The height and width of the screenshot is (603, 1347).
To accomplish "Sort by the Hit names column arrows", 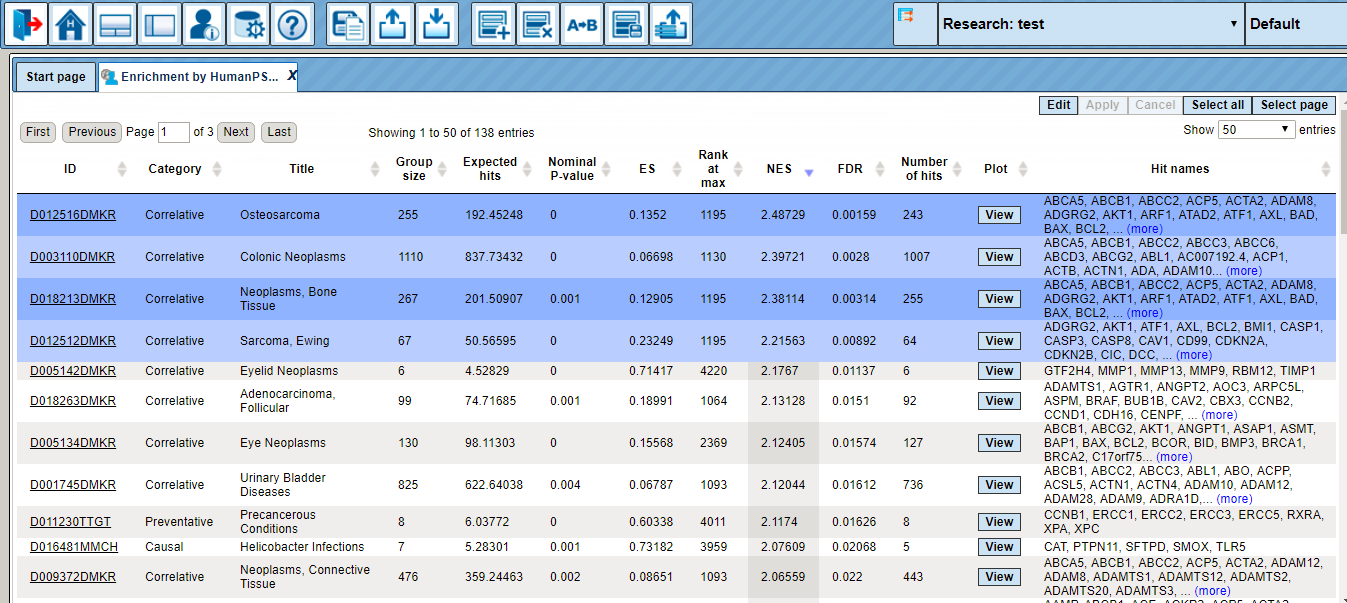I will (x=1326, y=169).
